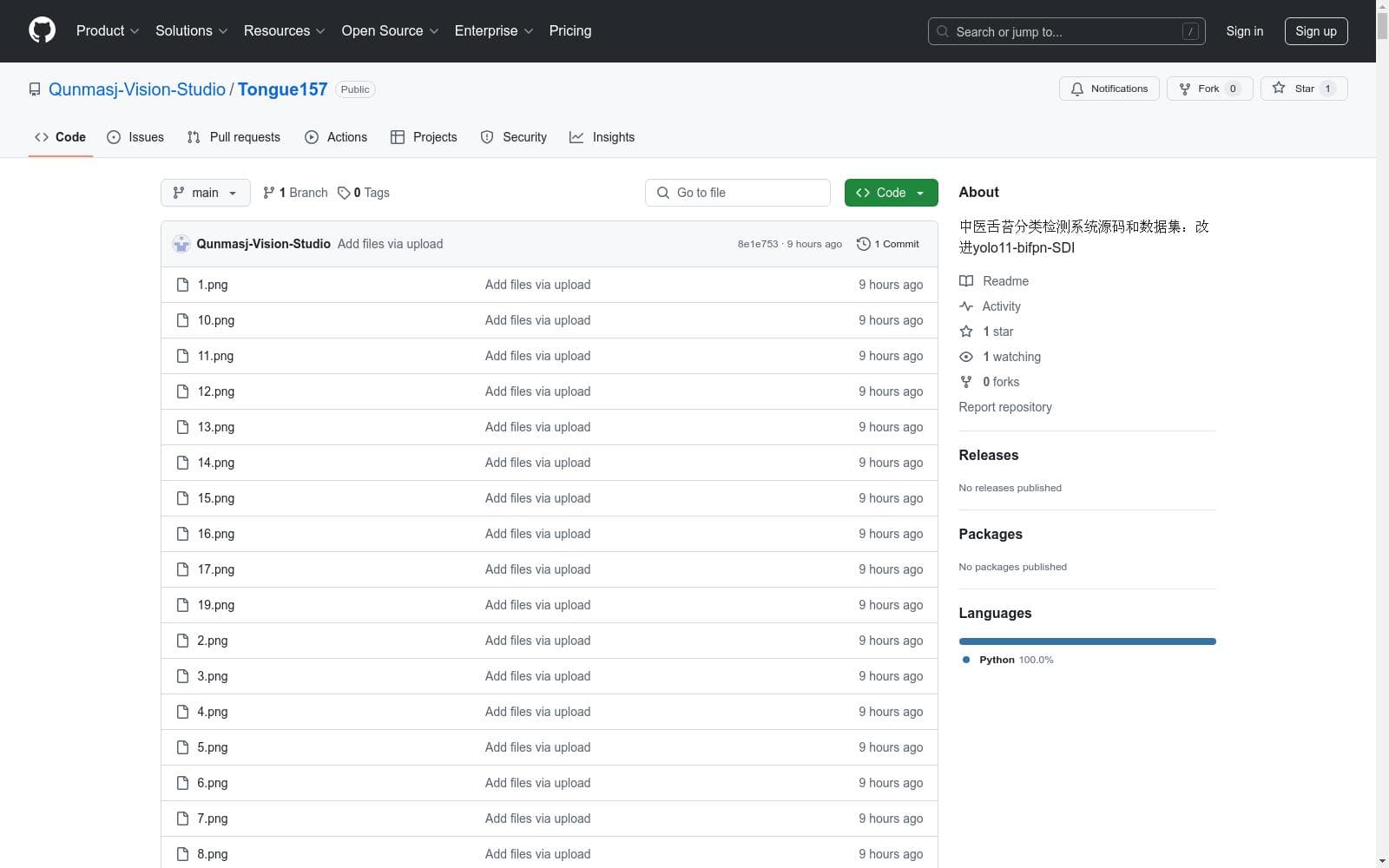
Task: Click the Sign in link
Action: (x=1244, y=31)
